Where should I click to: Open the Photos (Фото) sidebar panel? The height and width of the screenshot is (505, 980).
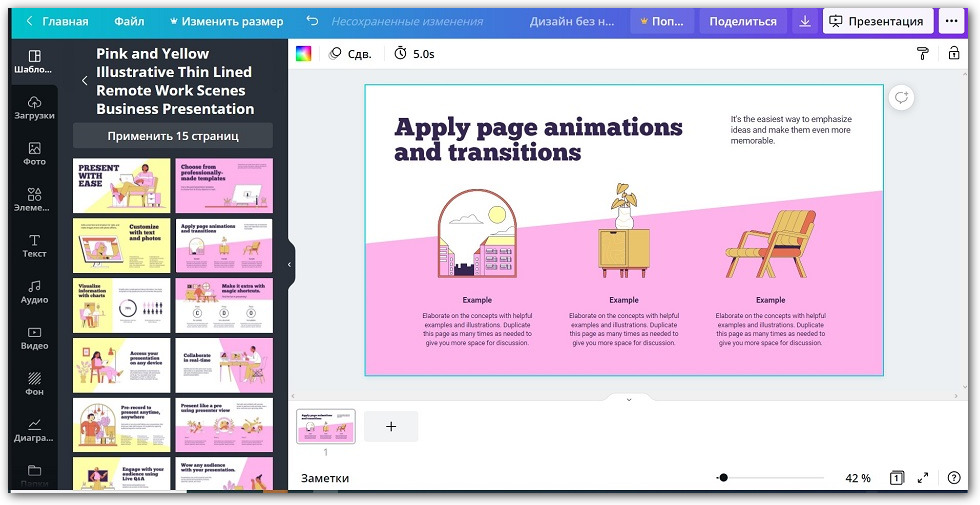click(x=34, y=153)
